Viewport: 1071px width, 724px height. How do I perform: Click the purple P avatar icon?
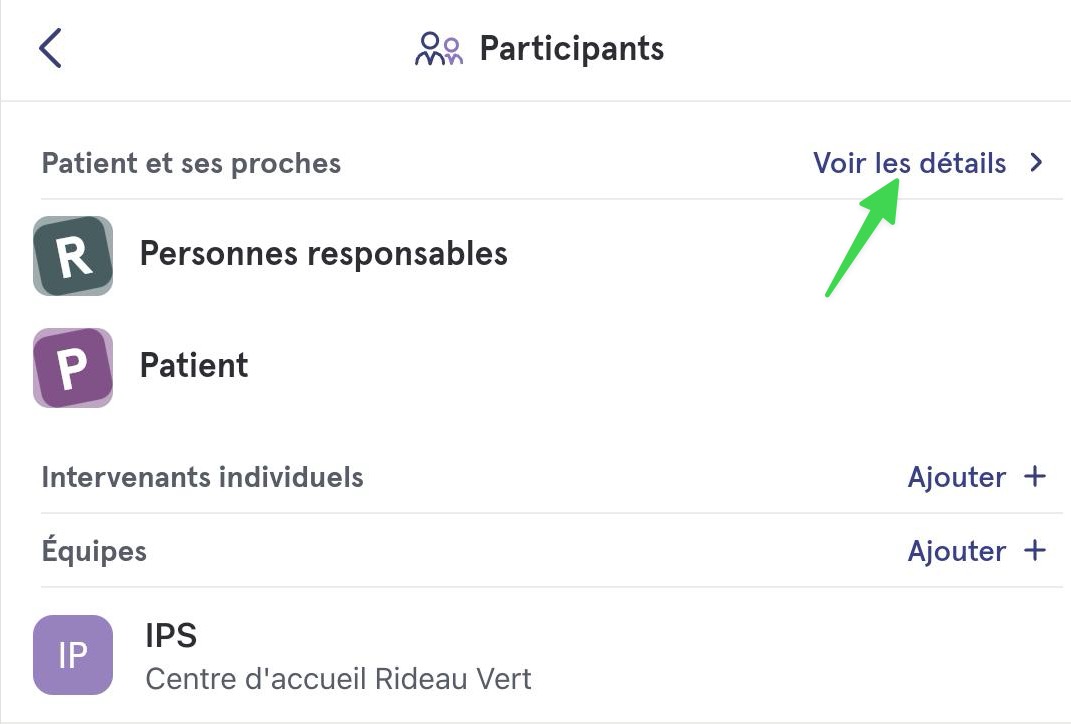[73, 367]
